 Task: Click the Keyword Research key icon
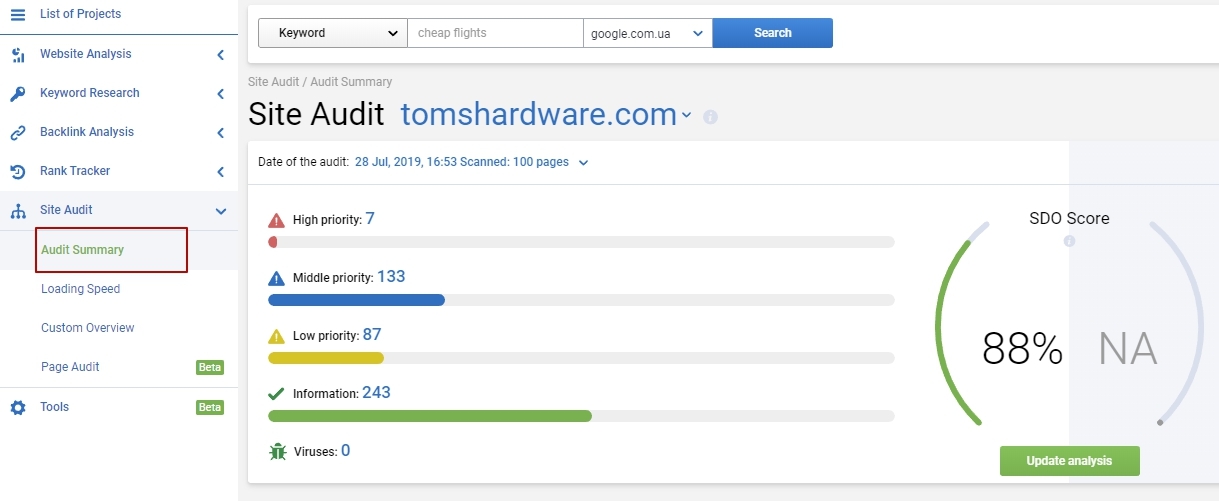[17, 93]
